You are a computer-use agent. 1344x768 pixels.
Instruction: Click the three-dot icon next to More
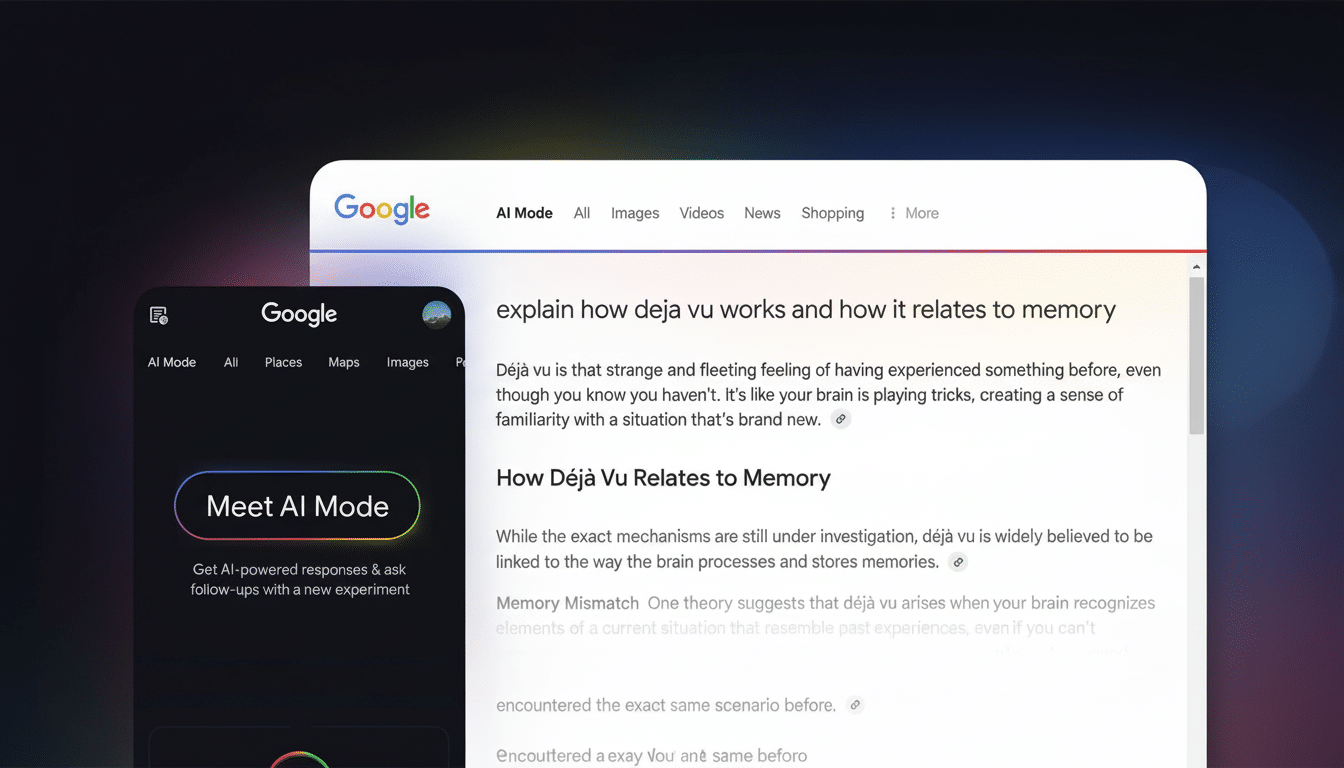892,213
